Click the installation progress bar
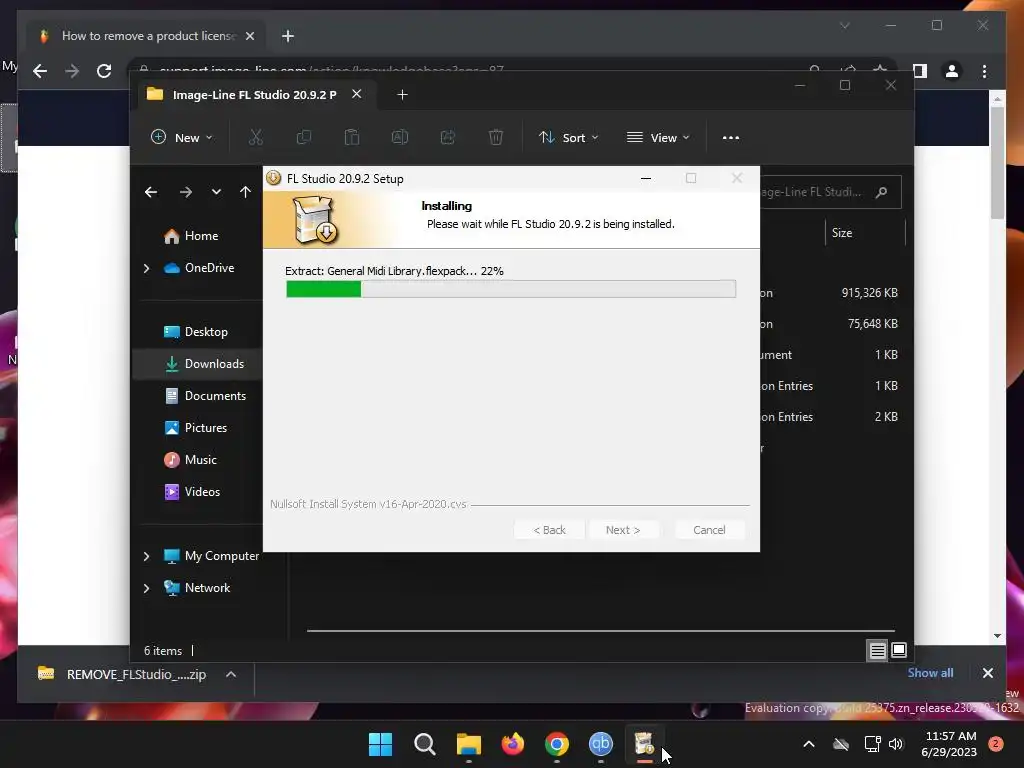Image resolution: width=1024 pixels, height=768 pixels. (511, 289)
